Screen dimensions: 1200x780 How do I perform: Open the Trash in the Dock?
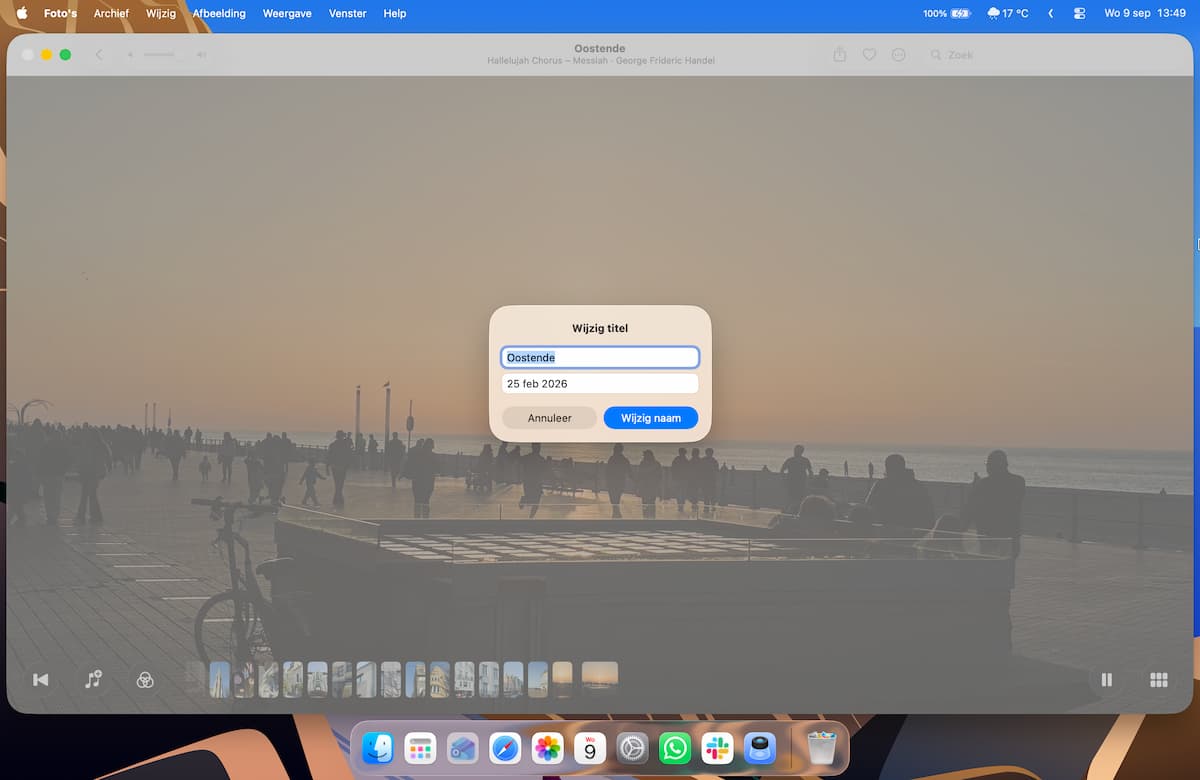point(821,748)
